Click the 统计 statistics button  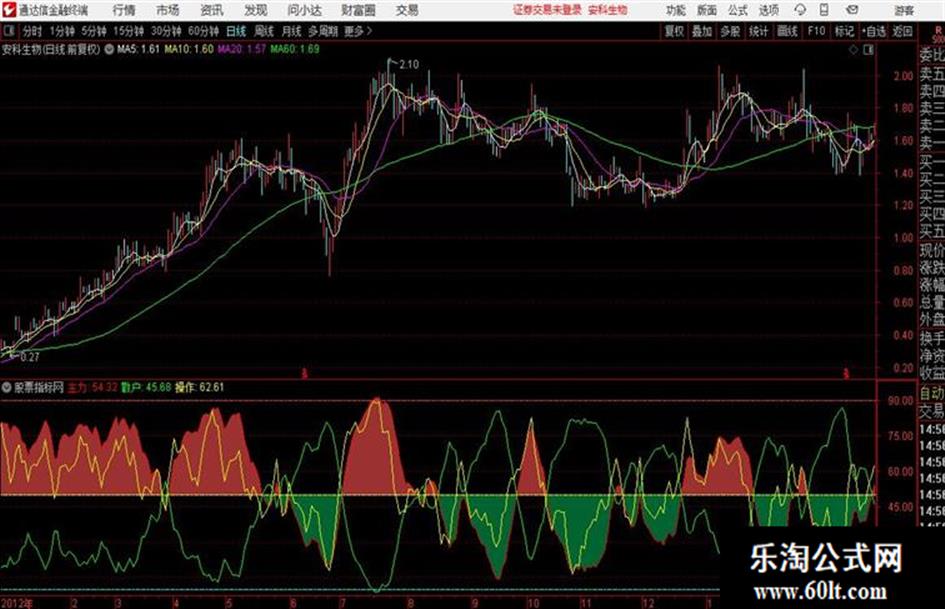pos(758,31)
